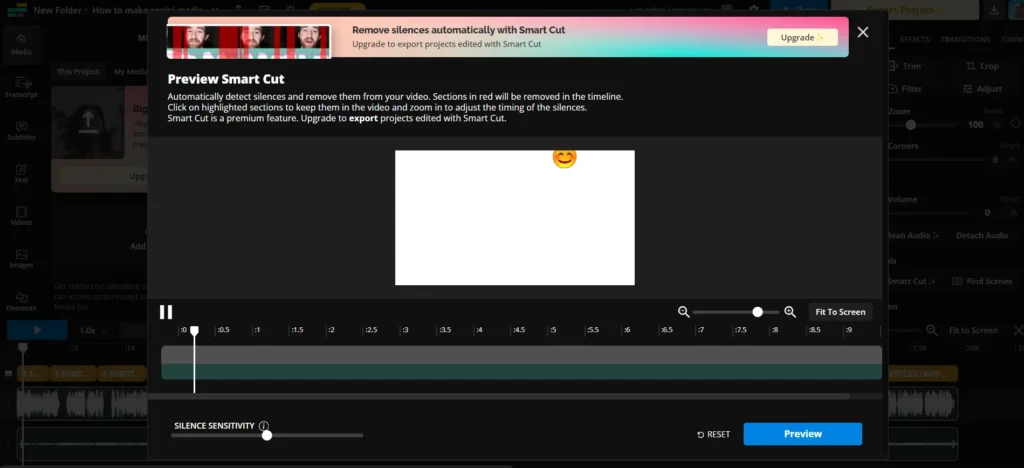Viewport: 1024px width, 468px height.
Task: Click the main timeline Fit to Screen
Action: point(973,330)
